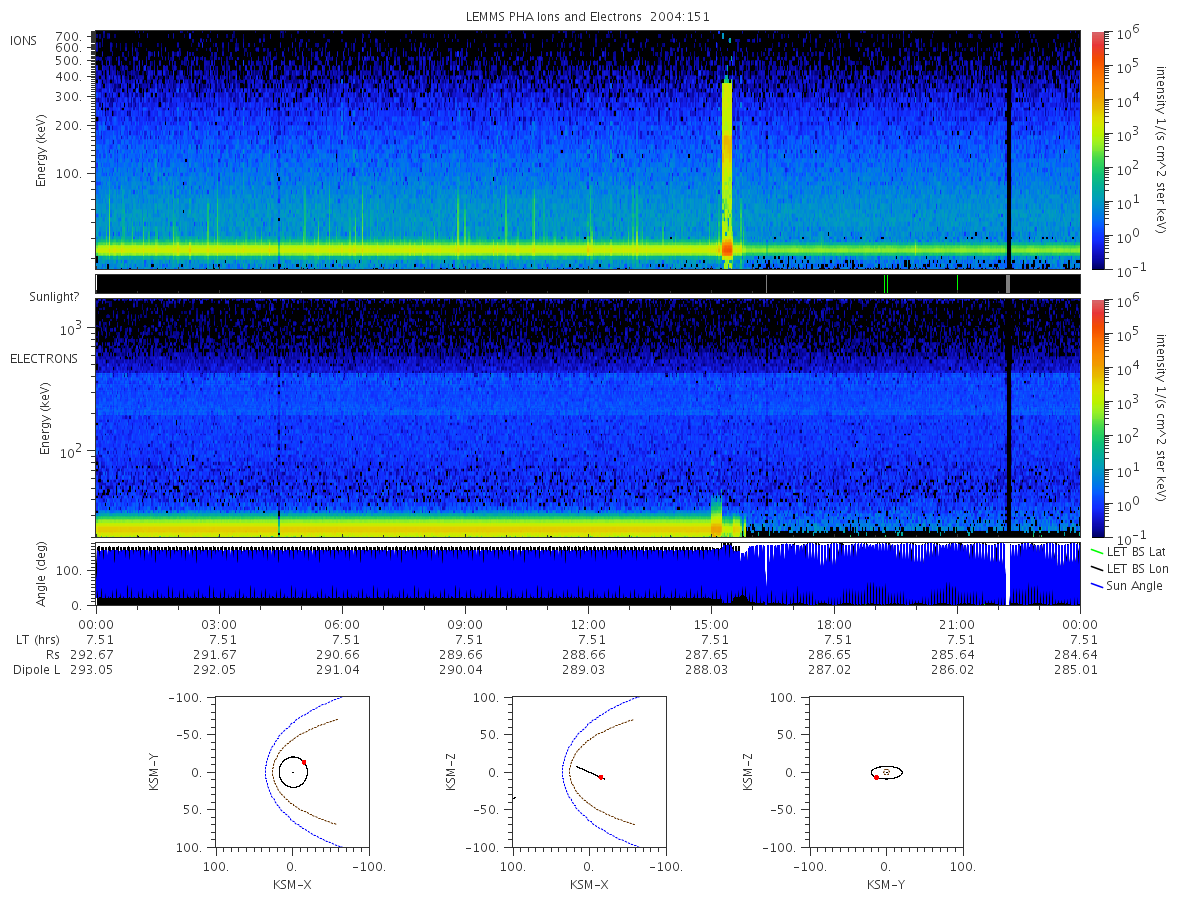Select the 'LET BS Lon' legend entry
This screenshot has width=1200, height=900.
pos(1127,568)
